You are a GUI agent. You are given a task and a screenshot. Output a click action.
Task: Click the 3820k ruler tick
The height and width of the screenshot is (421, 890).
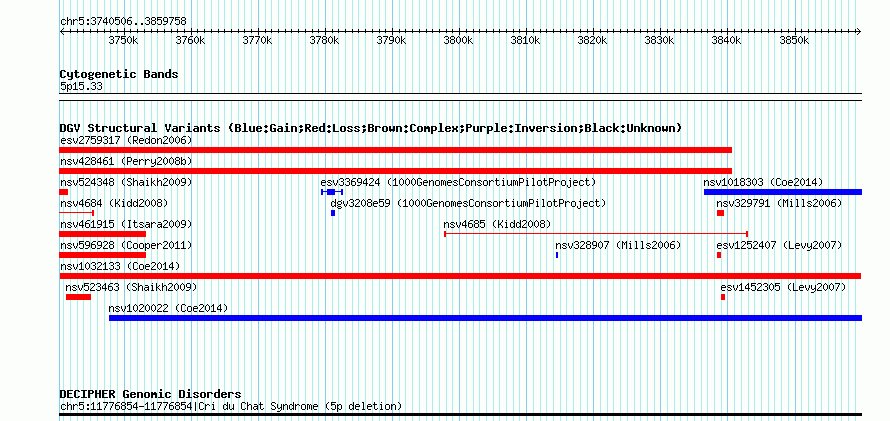(x=593, y=40)
